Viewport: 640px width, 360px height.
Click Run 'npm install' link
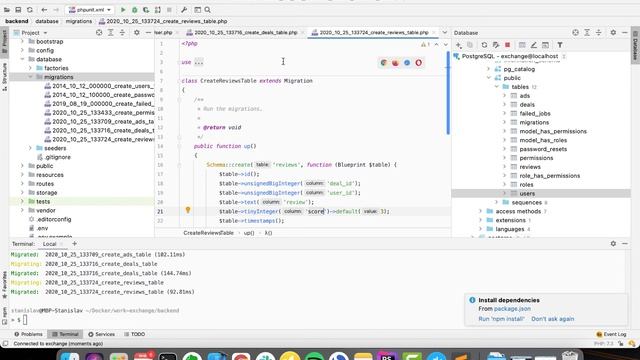(501, 319)
